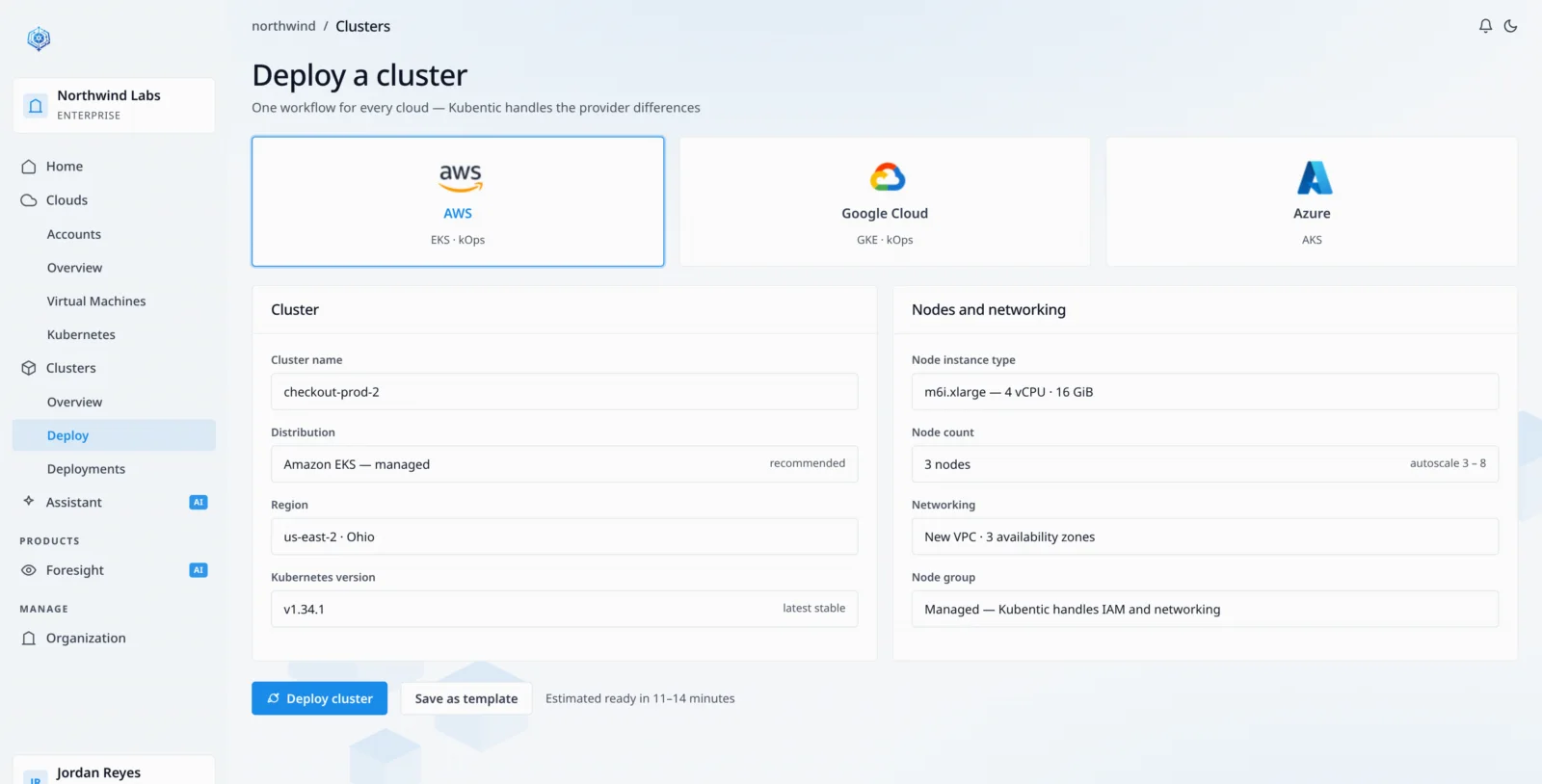The image size is (1542, 784).
Task: Go to Home in the sidebar
Action: coord(114,167)
